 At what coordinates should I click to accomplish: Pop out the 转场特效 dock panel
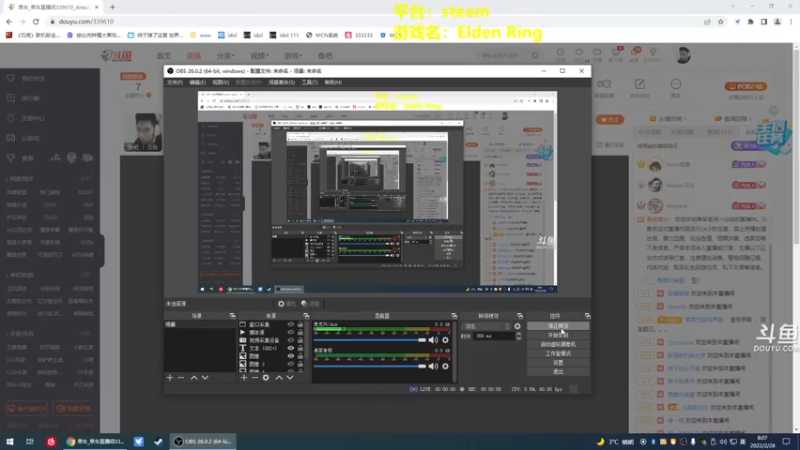(x=520, y=316)
